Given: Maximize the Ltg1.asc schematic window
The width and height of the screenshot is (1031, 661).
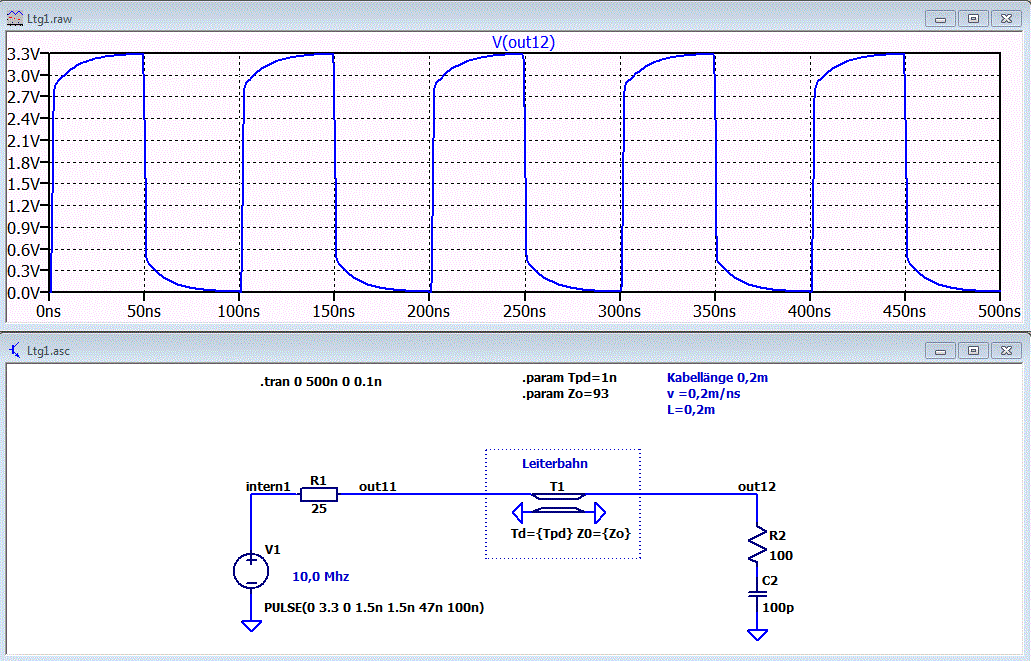Looking at the screenshot, I should pyautogui.click(x=973, y=351).
